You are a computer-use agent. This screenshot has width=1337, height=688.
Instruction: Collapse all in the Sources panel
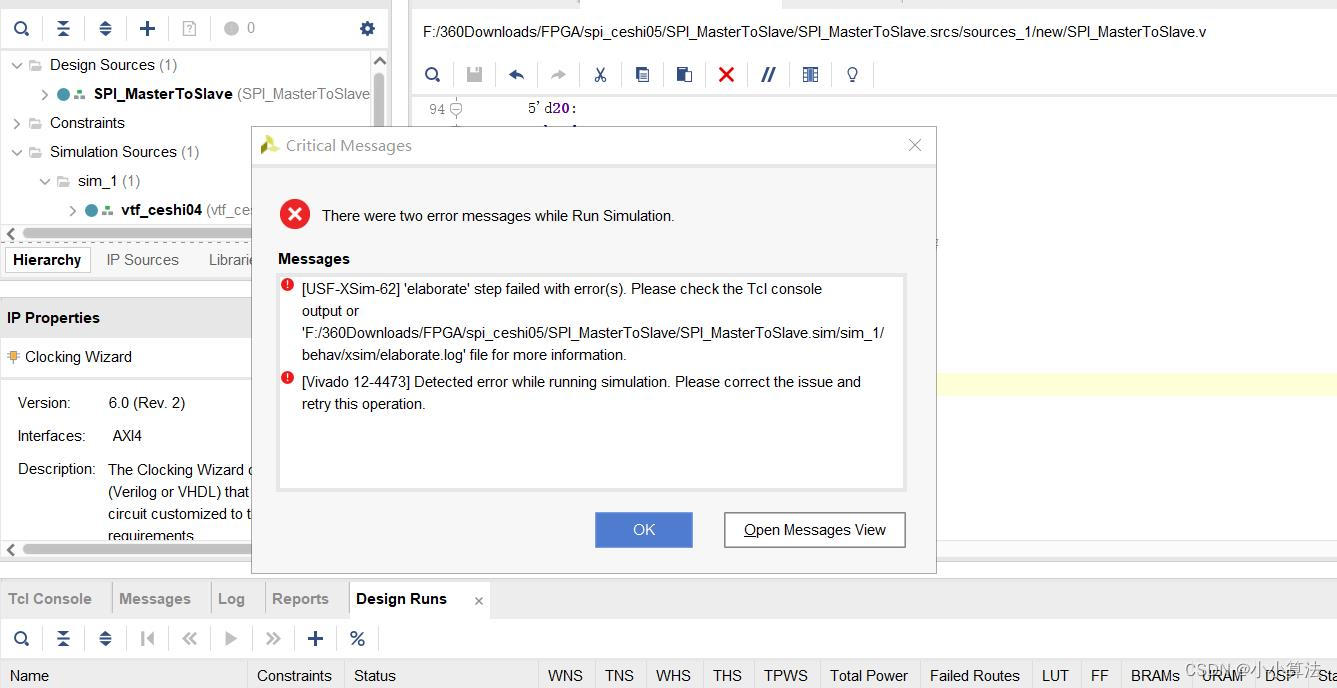(x=63, y=28)
